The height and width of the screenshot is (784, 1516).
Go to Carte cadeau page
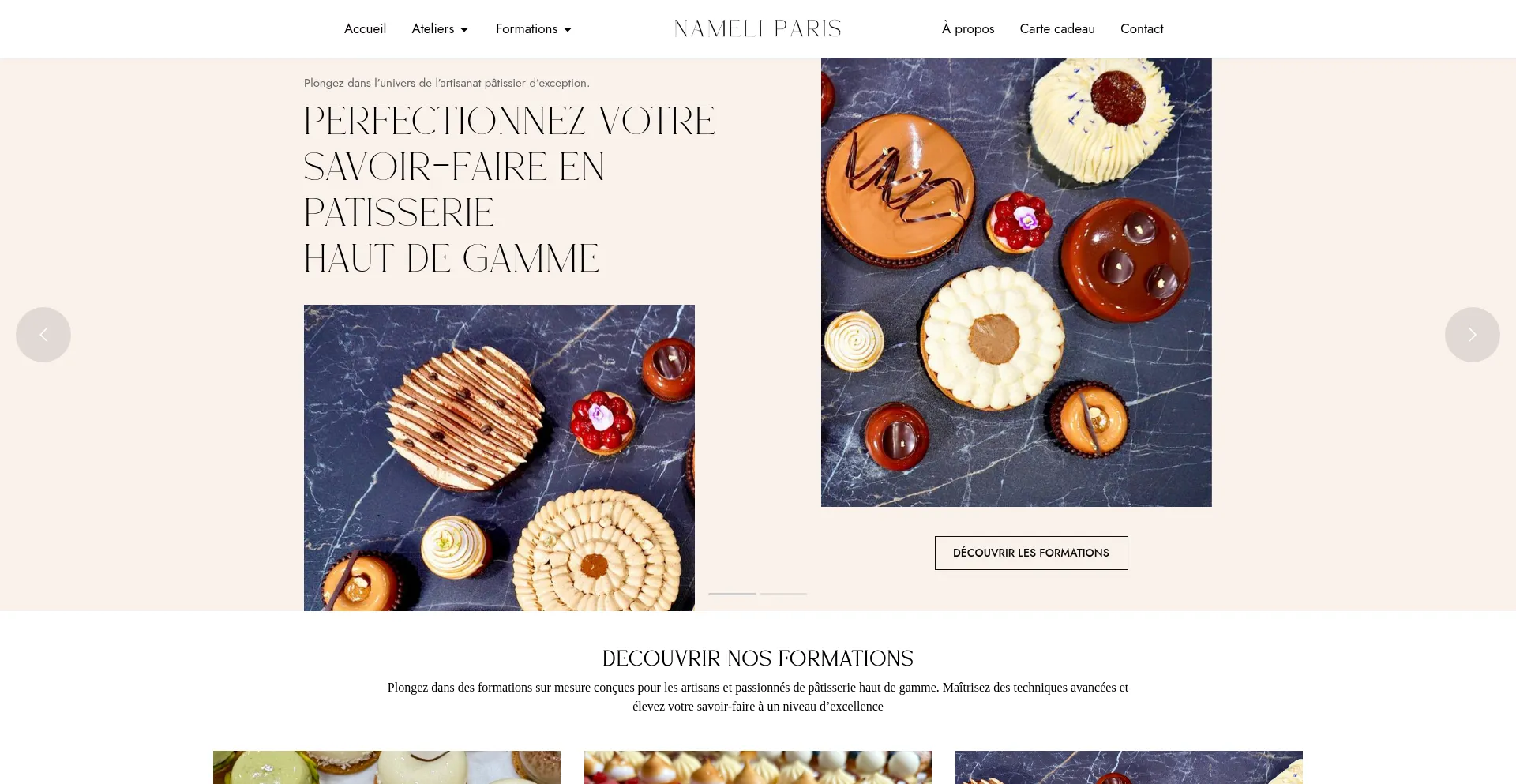[1057, 28]
